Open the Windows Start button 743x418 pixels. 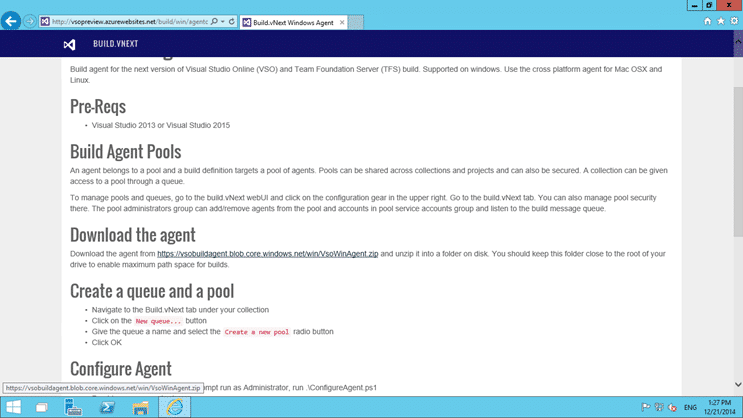(13, 407)
